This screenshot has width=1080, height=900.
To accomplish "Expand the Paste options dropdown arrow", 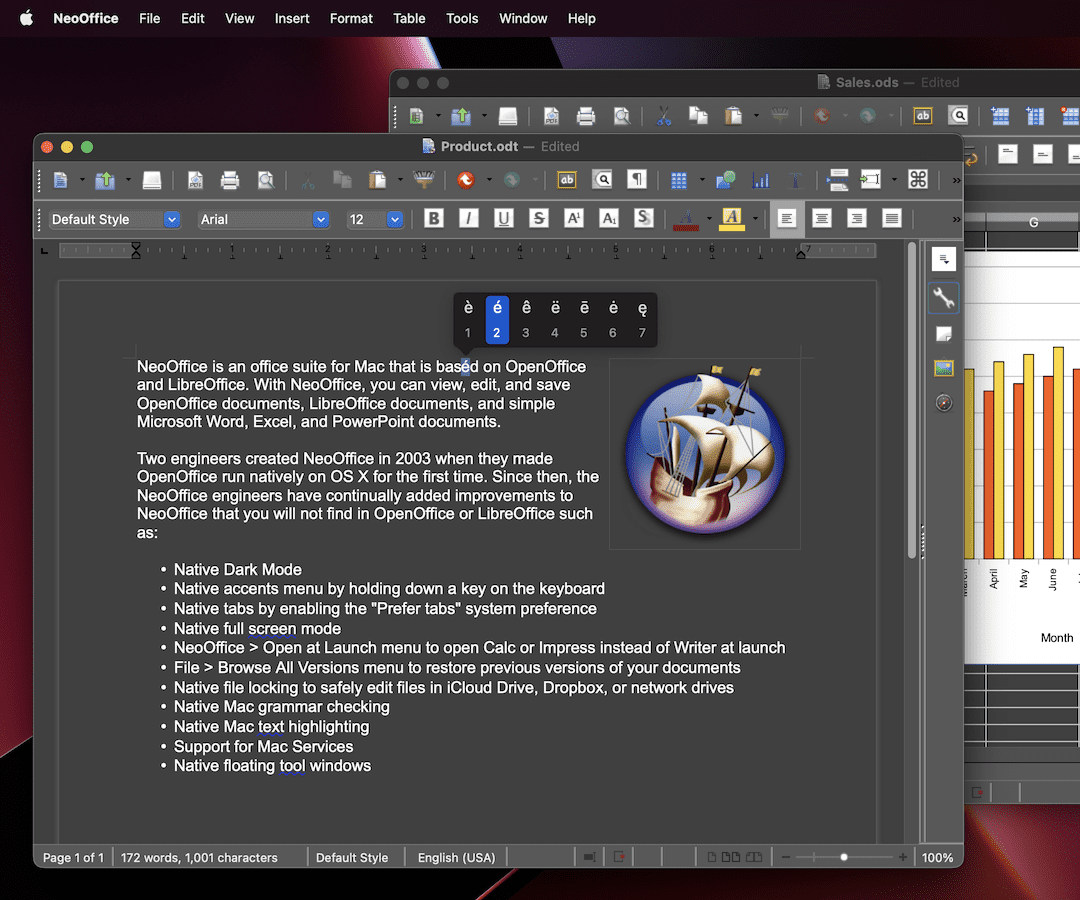I will coord(399,180).
